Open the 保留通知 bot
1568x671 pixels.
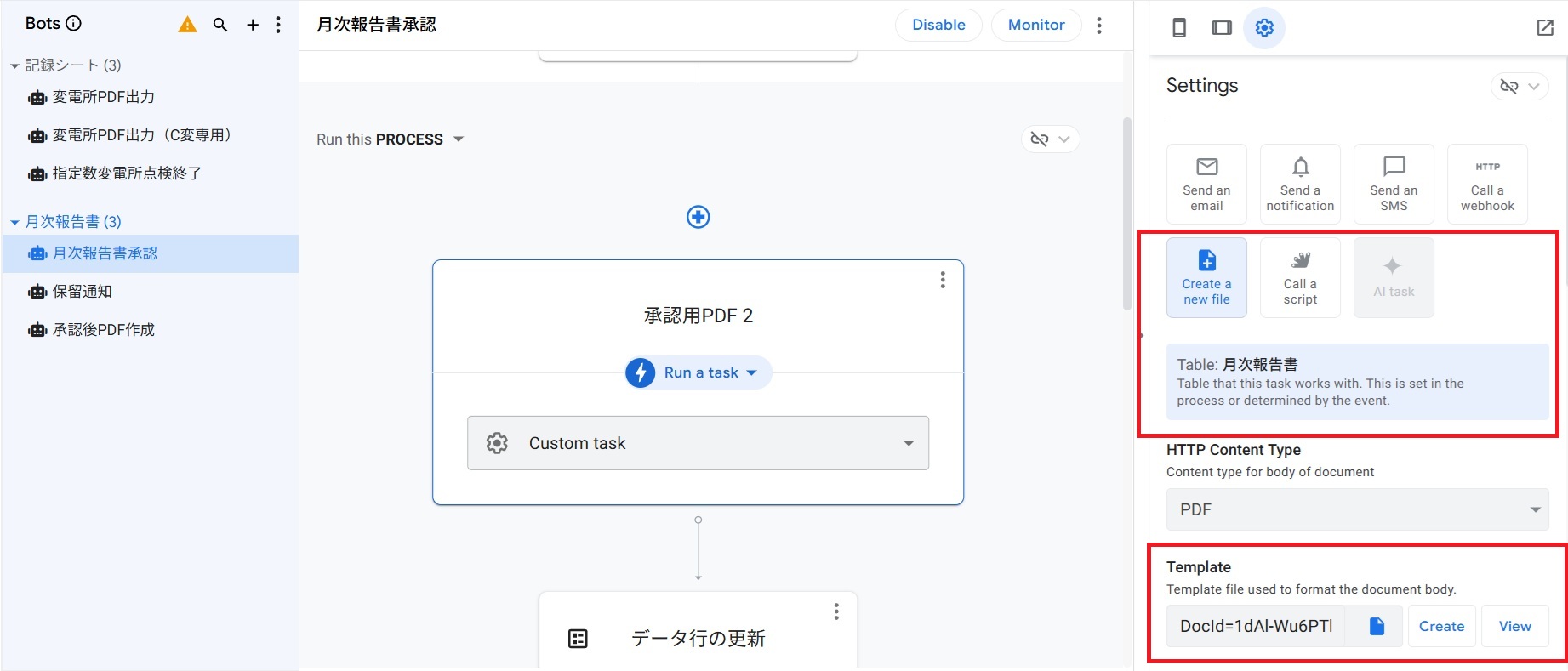82,292
